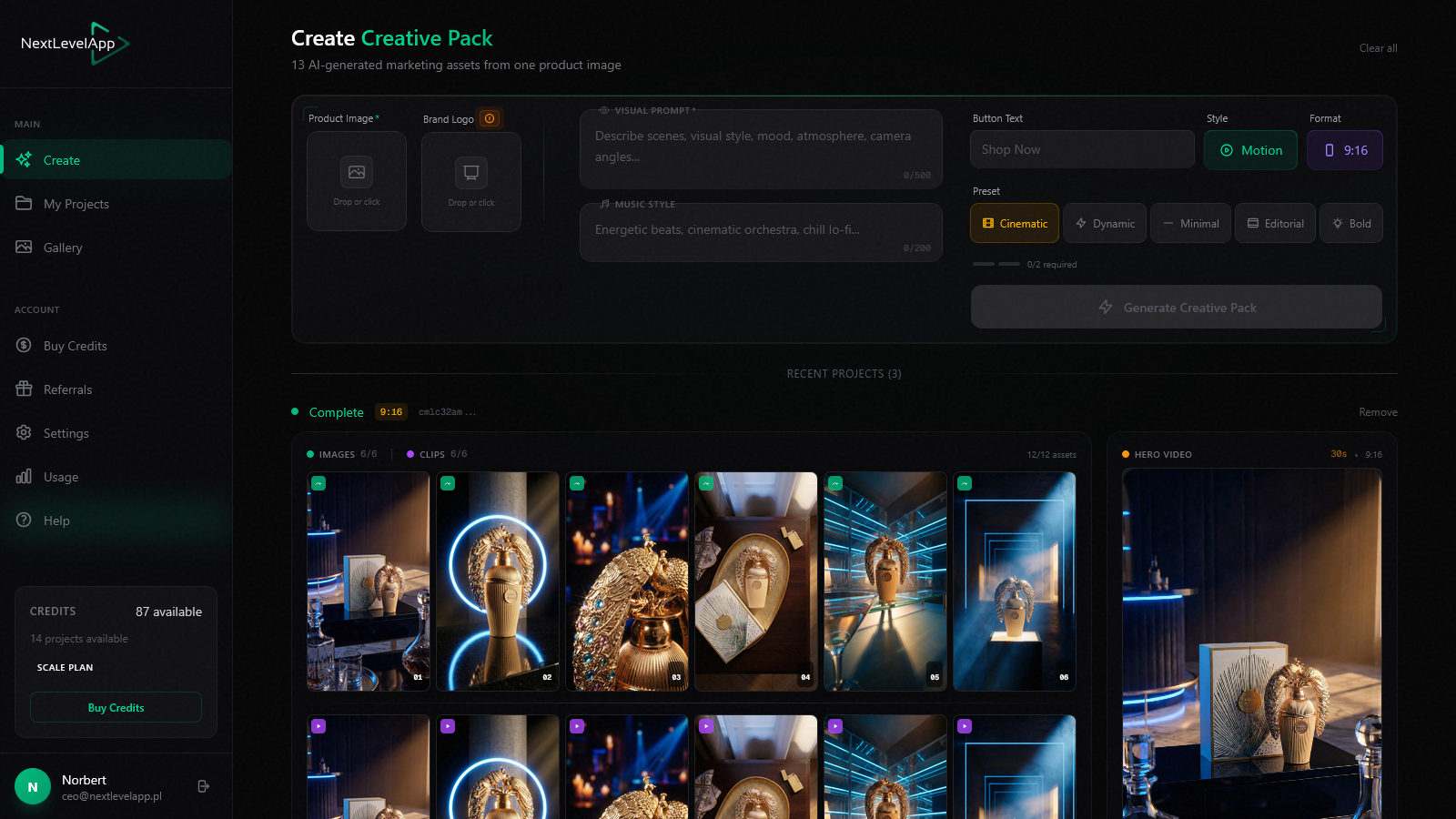Click the Generate Creative Pack button
This screenshot has width=1456, height=819.
(x=1176, y=307)
